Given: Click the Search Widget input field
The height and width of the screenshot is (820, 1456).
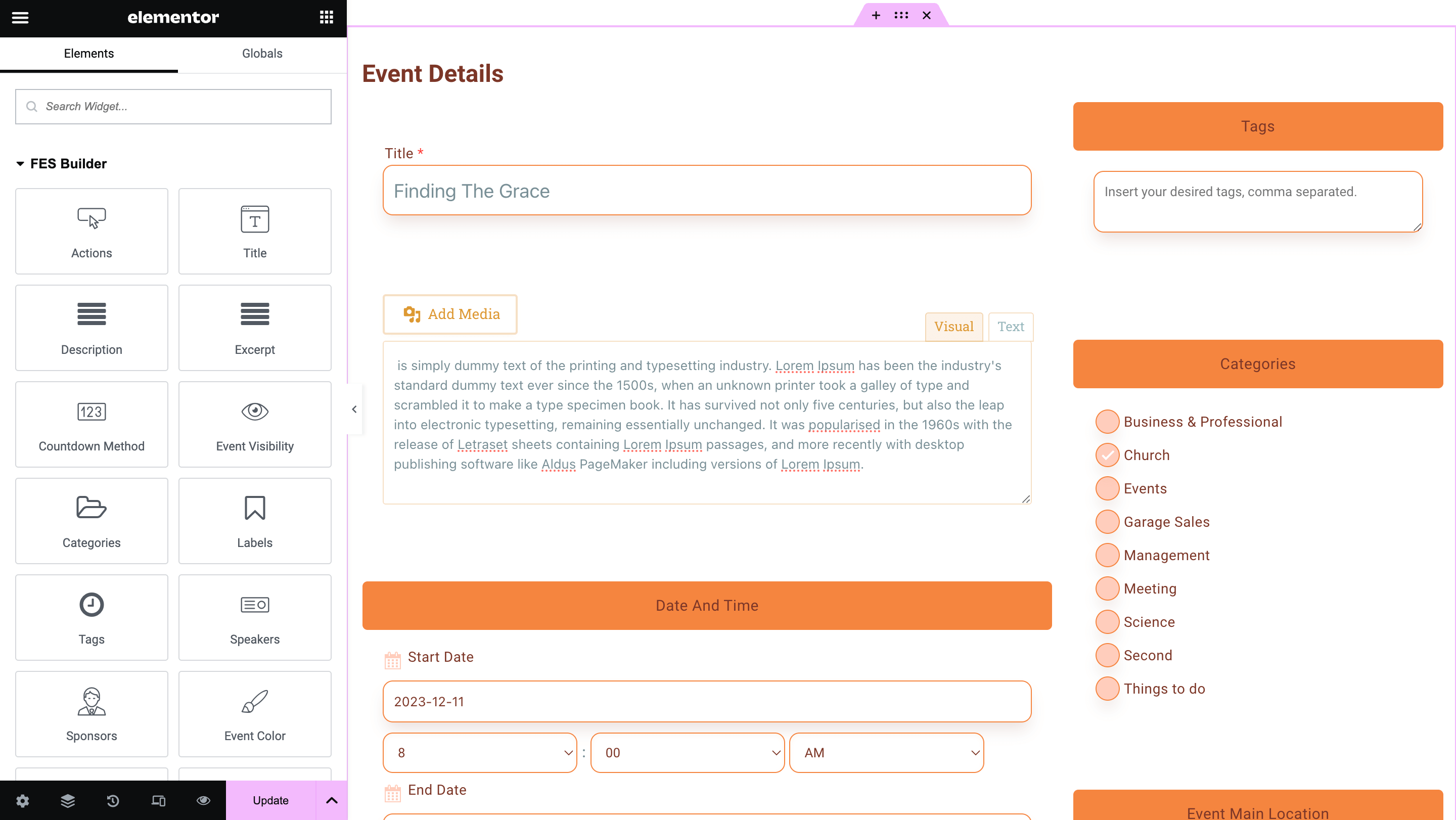Looking at the screenshot, I should [173, 106].
